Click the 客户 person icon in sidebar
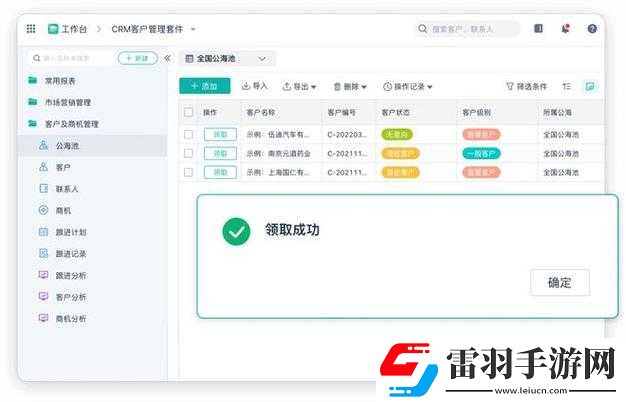Image resolution: width=626 pixels, height=402 pixels. tap(44, 167)
